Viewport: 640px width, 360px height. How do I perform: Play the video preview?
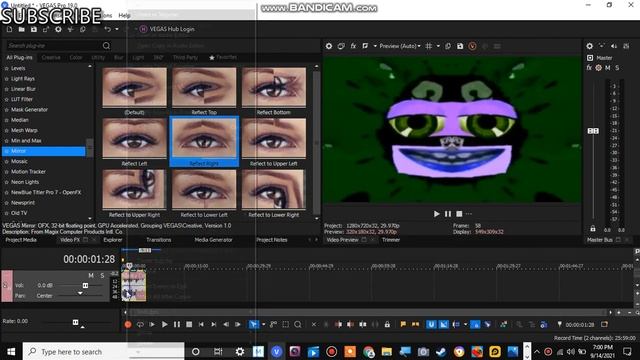coord(436,214)
